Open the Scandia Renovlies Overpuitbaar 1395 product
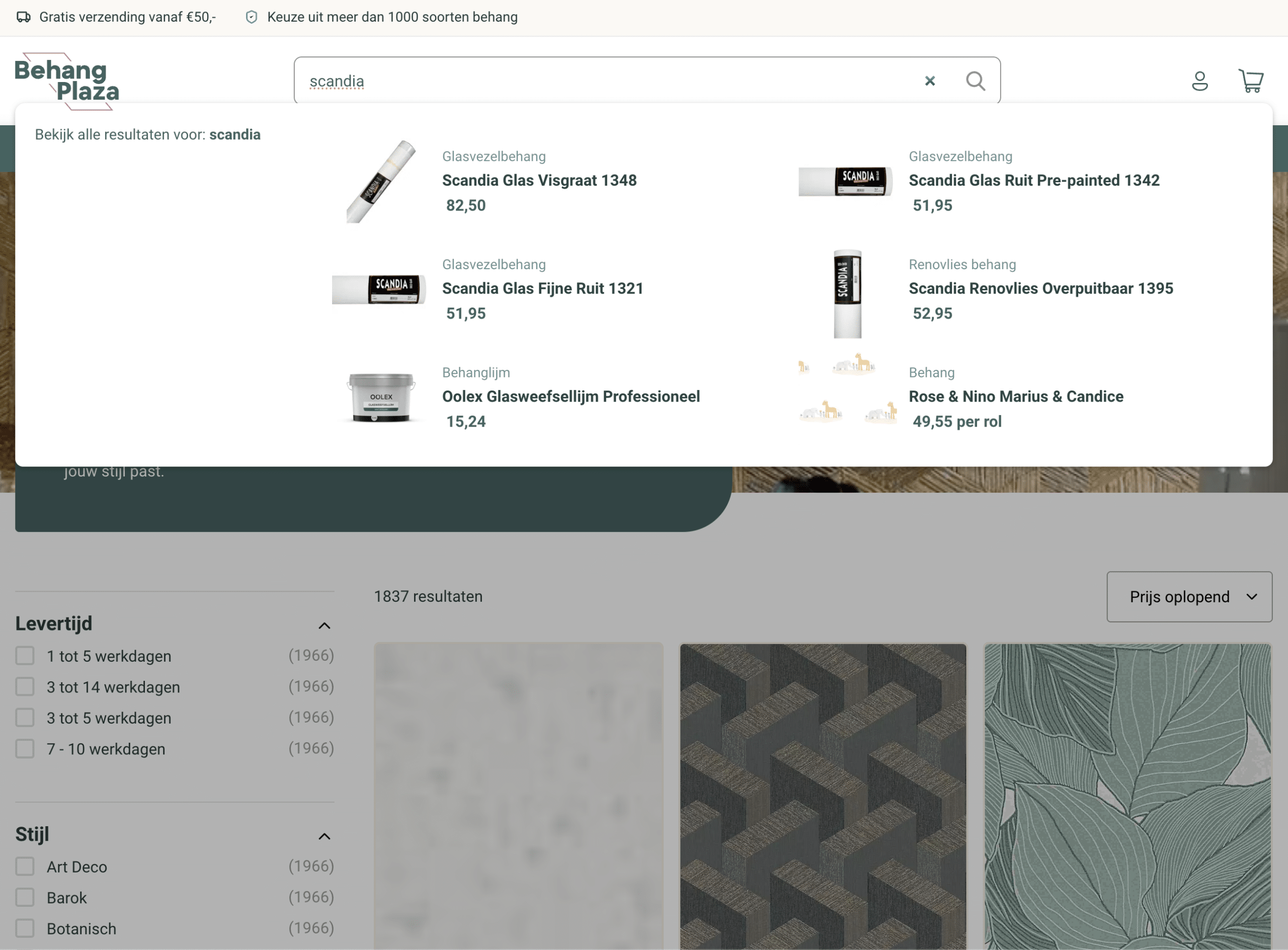This screenshot has width=1288, height=950. pyautogui.click(x=1041, y=288)
